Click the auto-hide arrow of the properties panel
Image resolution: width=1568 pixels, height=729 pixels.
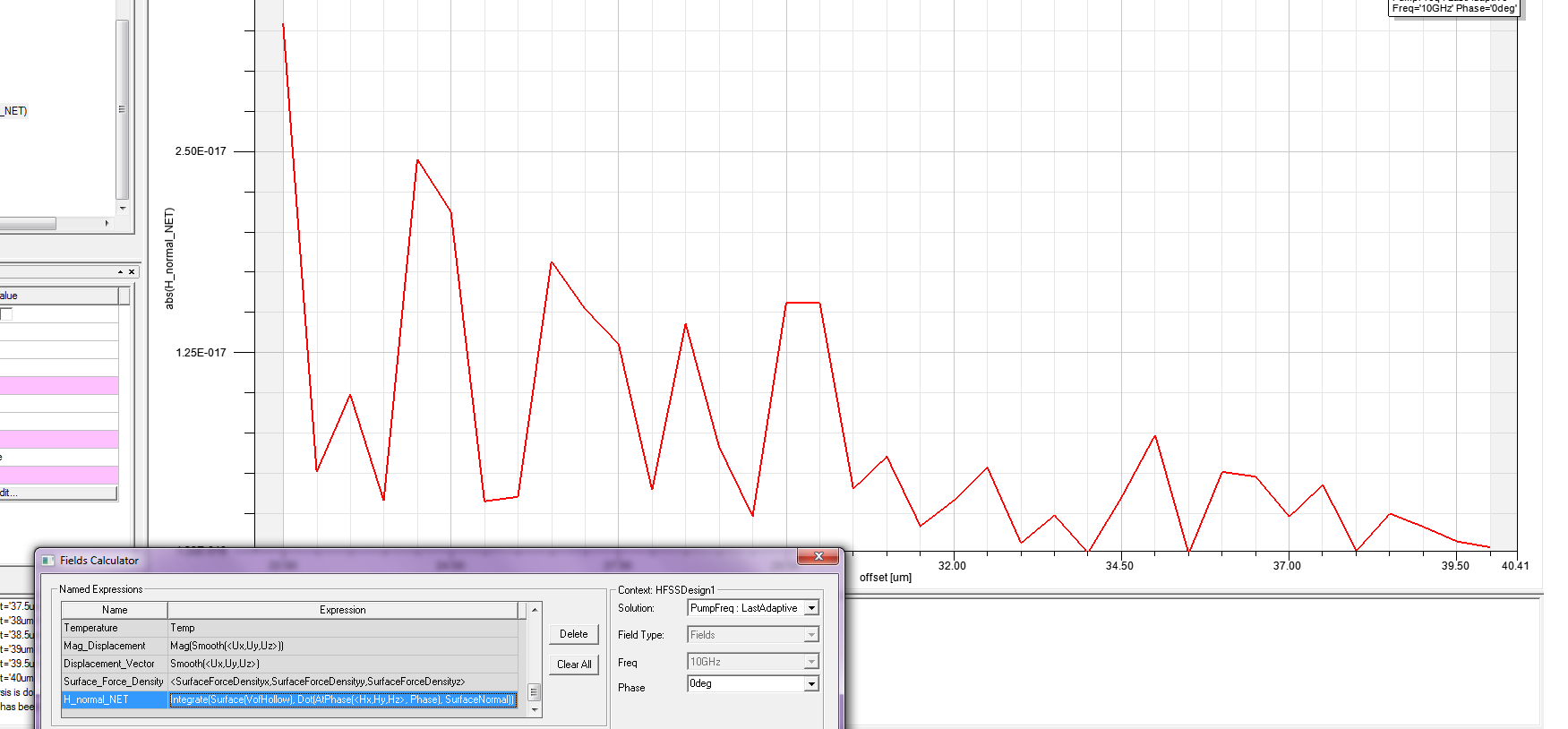(120, 271)
